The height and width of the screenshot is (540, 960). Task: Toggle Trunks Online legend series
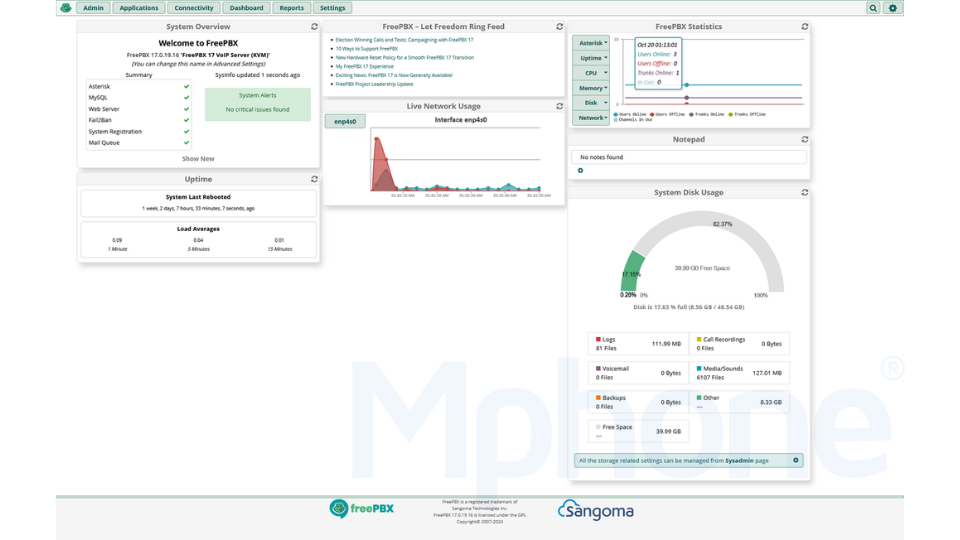pyautogui.click(x=707, y=114)
